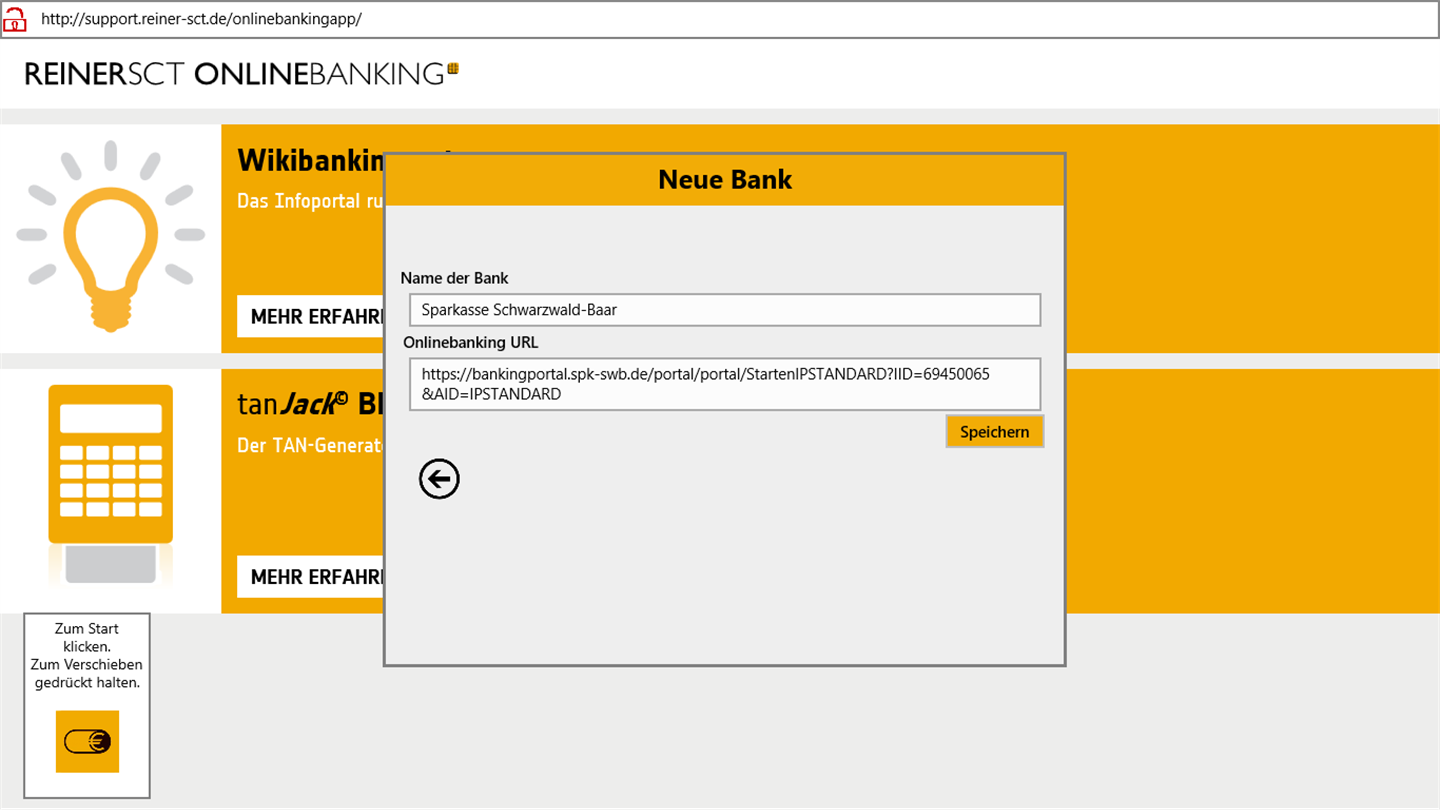The width and height of the screenshot is (1440, 810).
Task: Open the tanJack MEHR ERFAHREN button
Action: pos(311,577)
